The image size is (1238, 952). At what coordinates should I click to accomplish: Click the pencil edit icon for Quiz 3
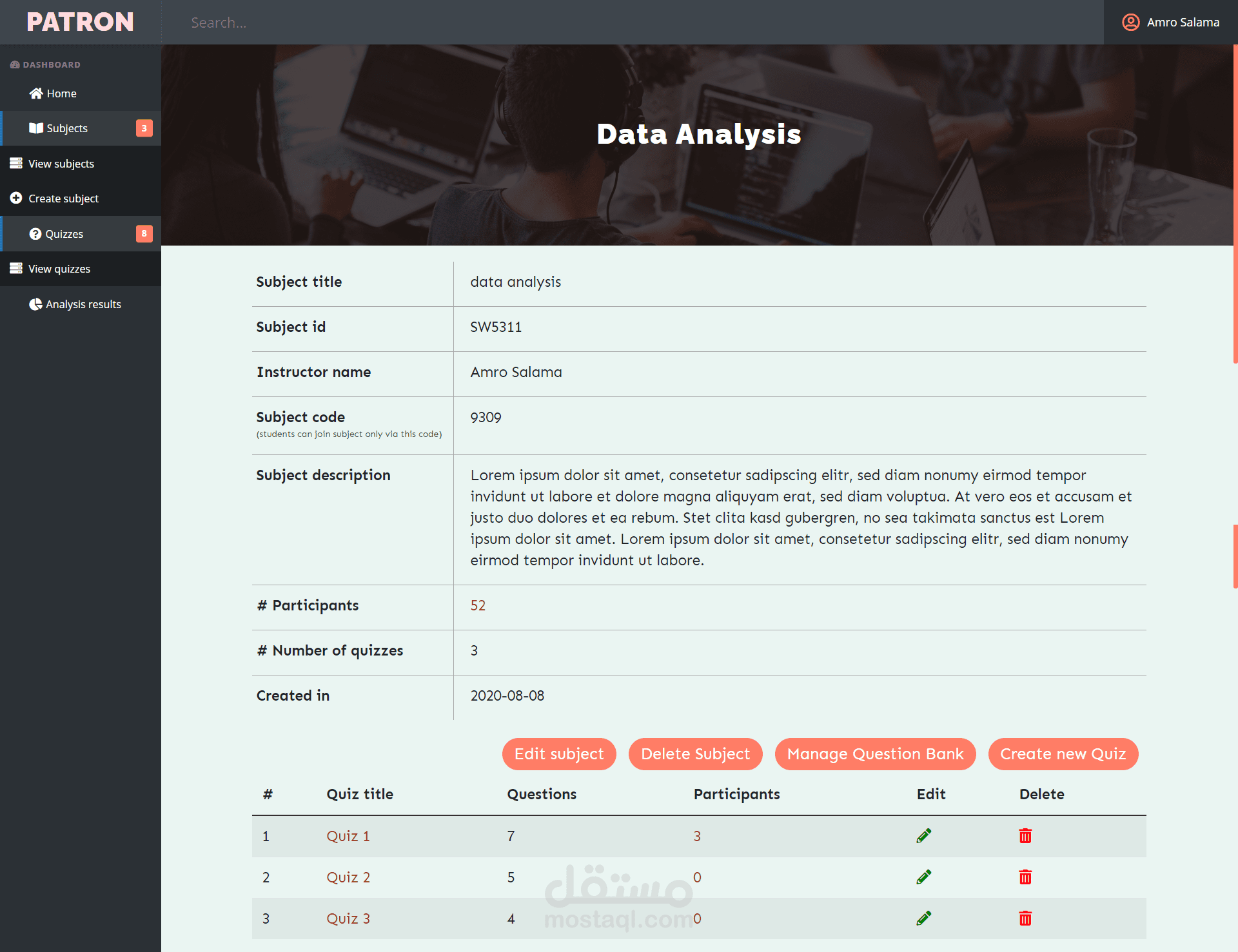(x=923, y=918)
